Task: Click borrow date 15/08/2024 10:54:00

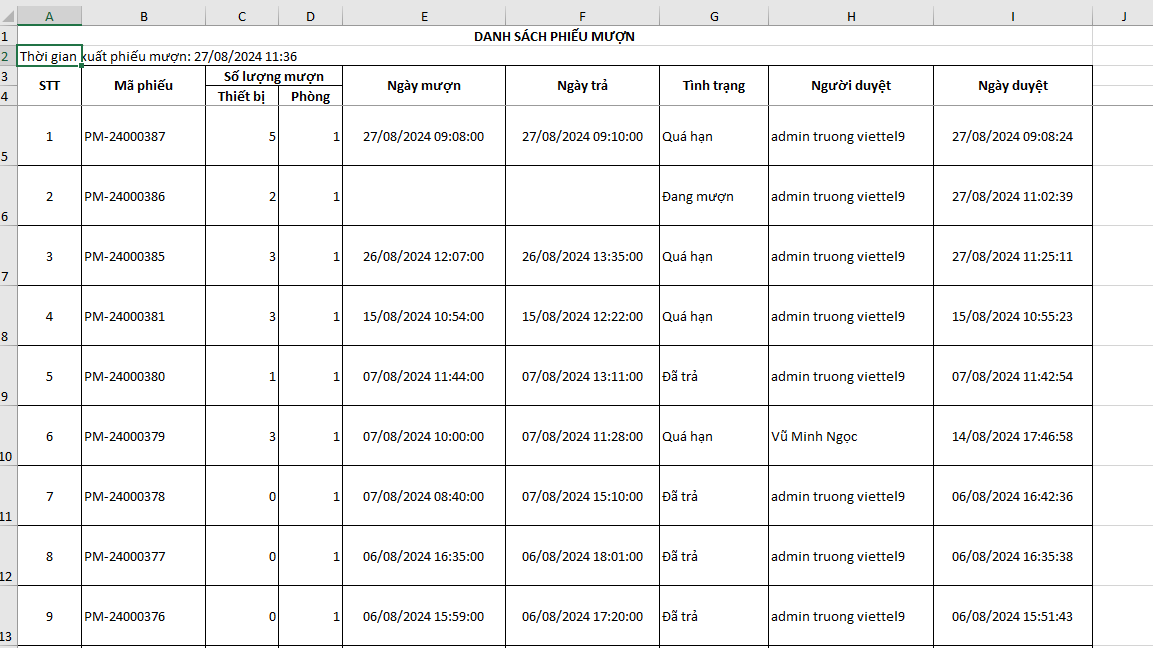Action: (424, 316)
